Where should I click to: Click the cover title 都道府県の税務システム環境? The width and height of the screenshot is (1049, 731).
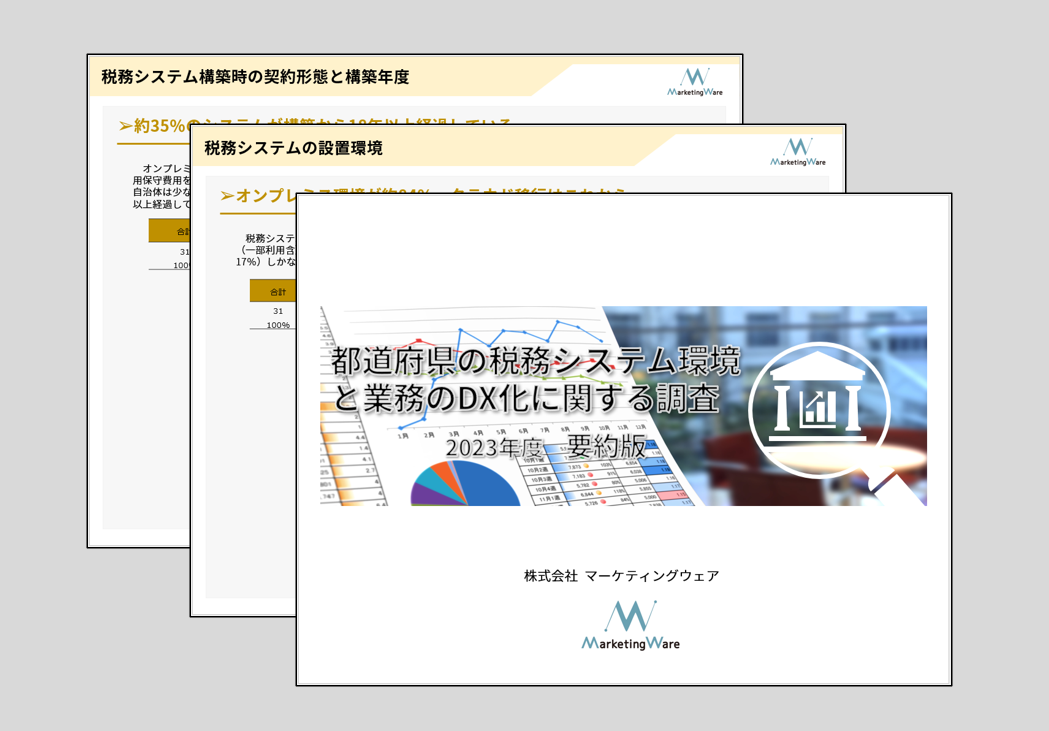[x=535, y=361]
